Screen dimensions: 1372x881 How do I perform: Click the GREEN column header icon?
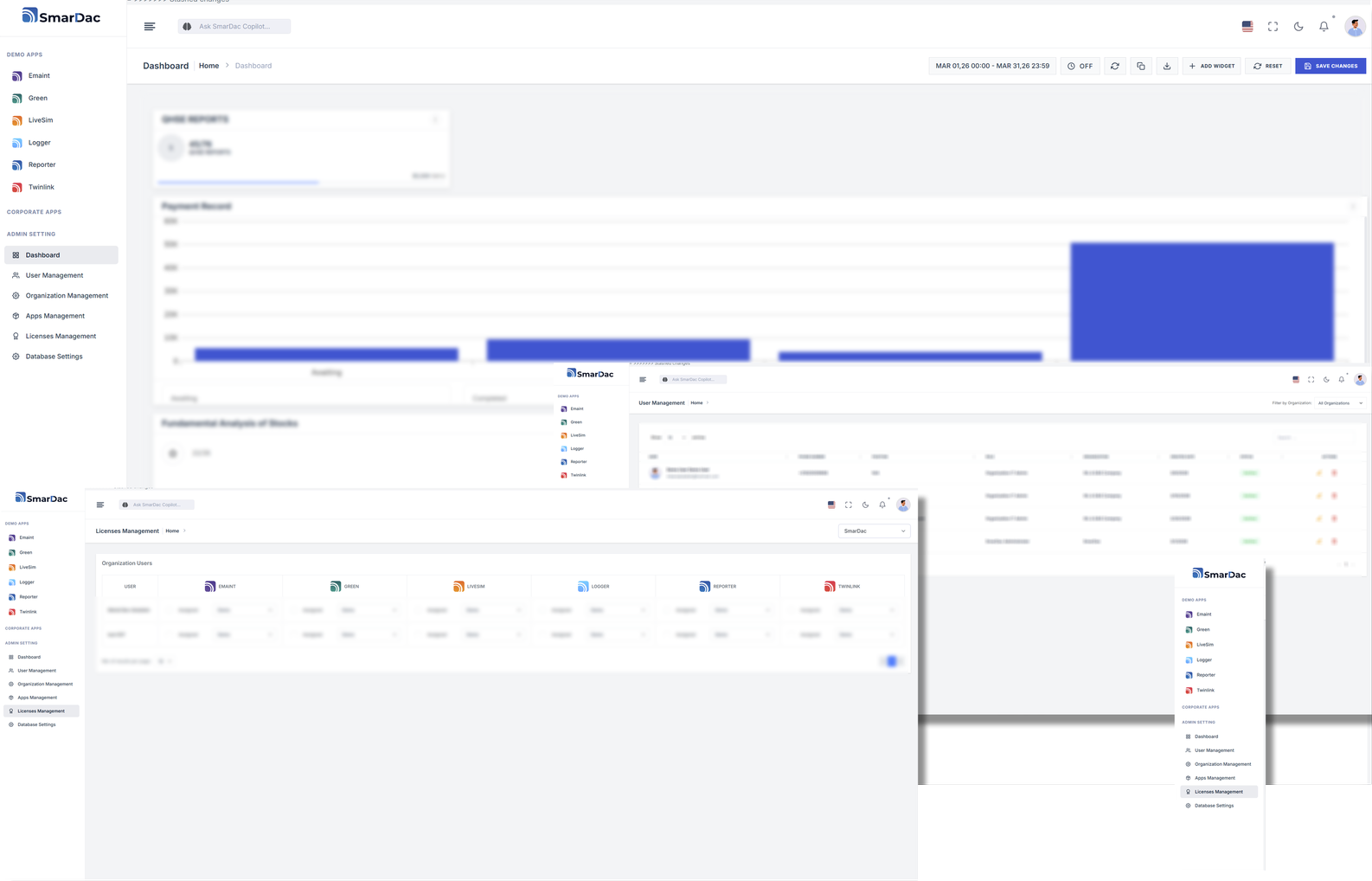pyautogui.click(x=336, y=587)
